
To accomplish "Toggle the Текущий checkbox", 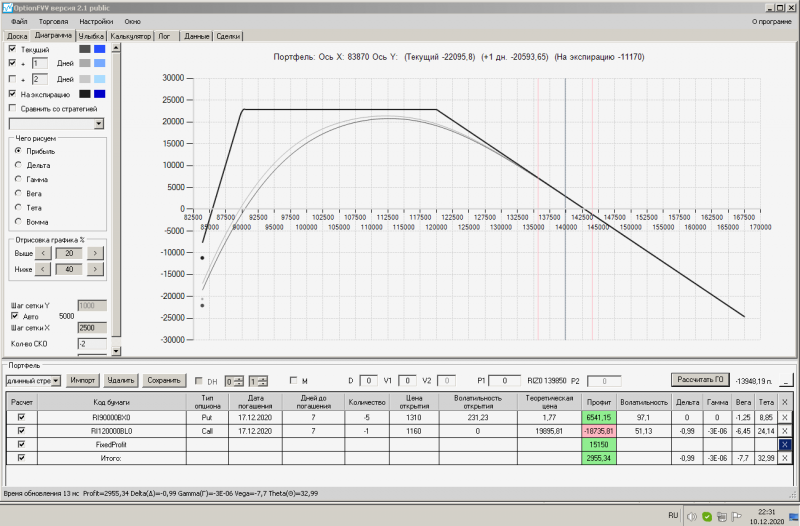I will tap(12, 49).
